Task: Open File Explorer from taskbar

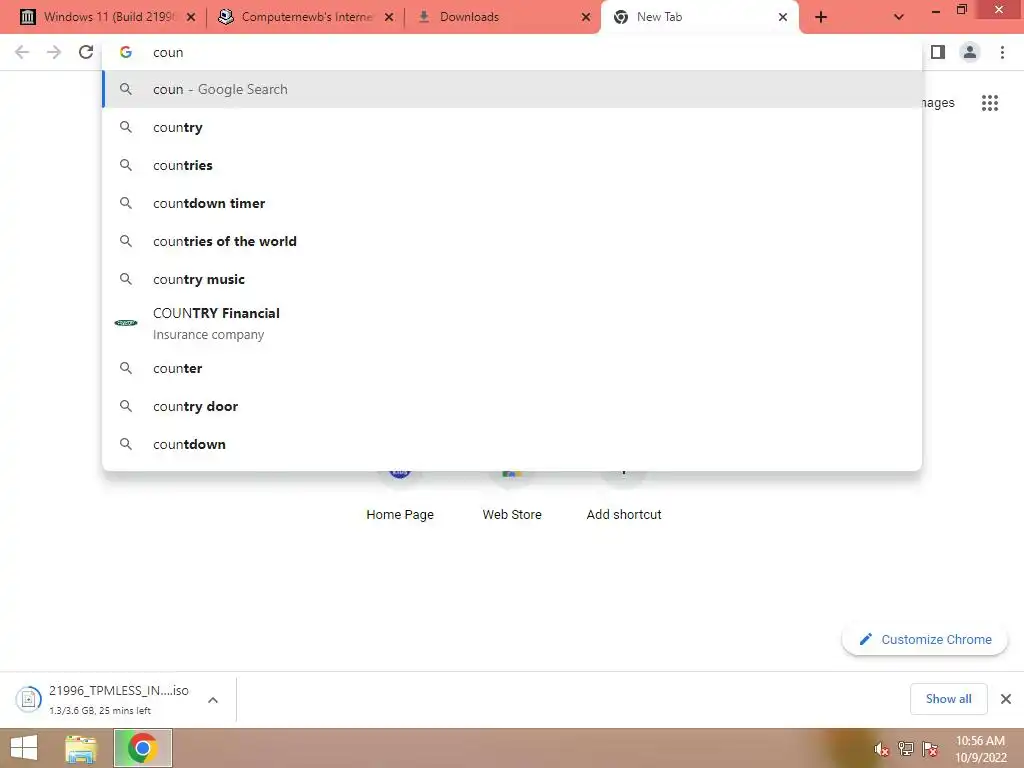Action: pyautogui.click(x=81, y=748)
